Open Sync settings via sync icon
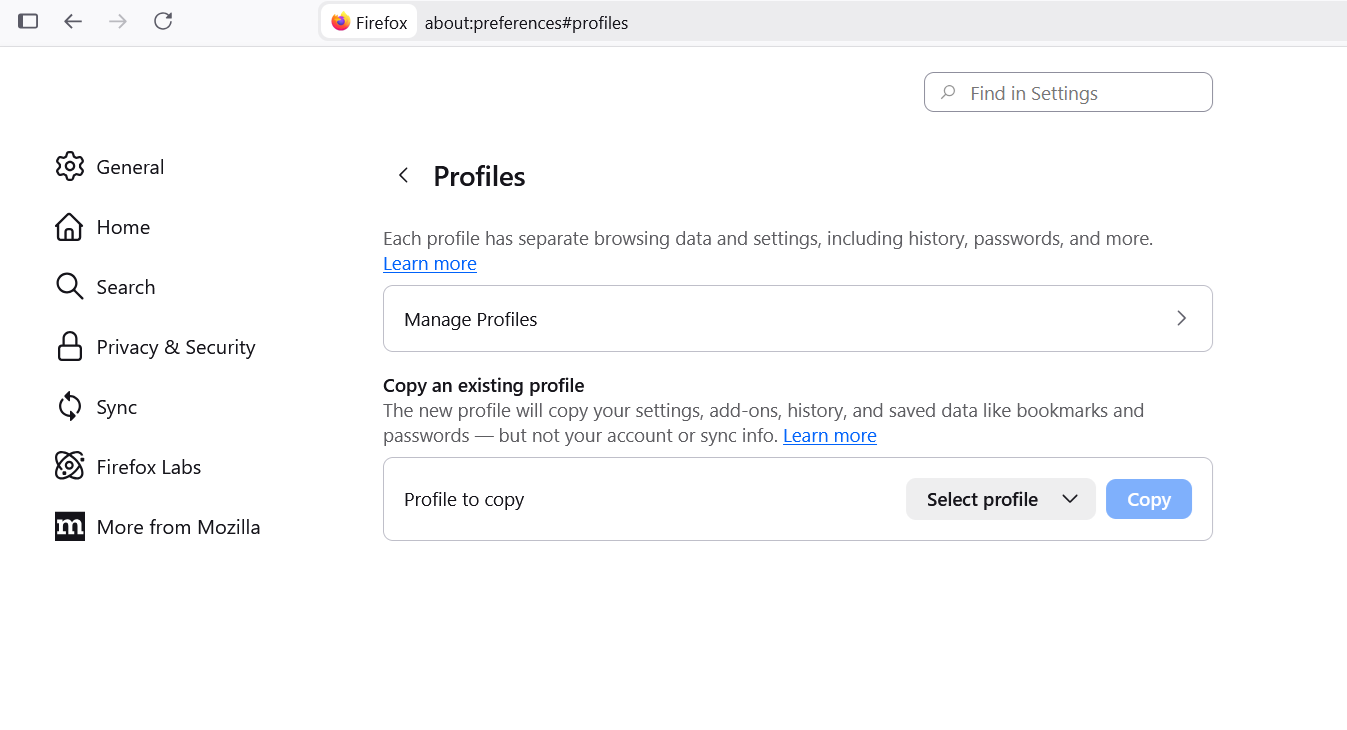This screenshot has width=1347, height=730. tap(70, 406)
